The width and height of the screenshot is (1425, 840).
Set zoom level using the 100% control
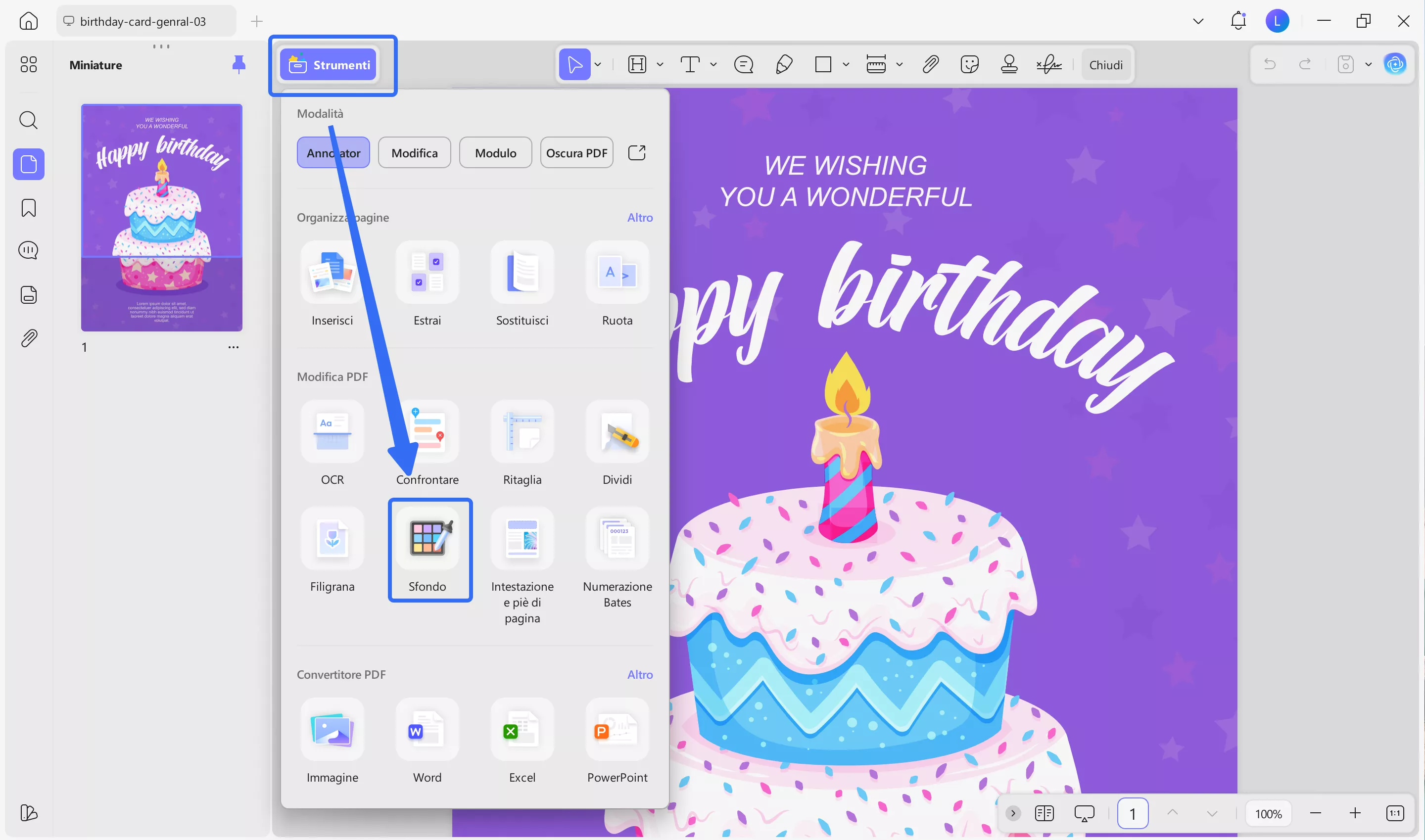pos(1269,813)
